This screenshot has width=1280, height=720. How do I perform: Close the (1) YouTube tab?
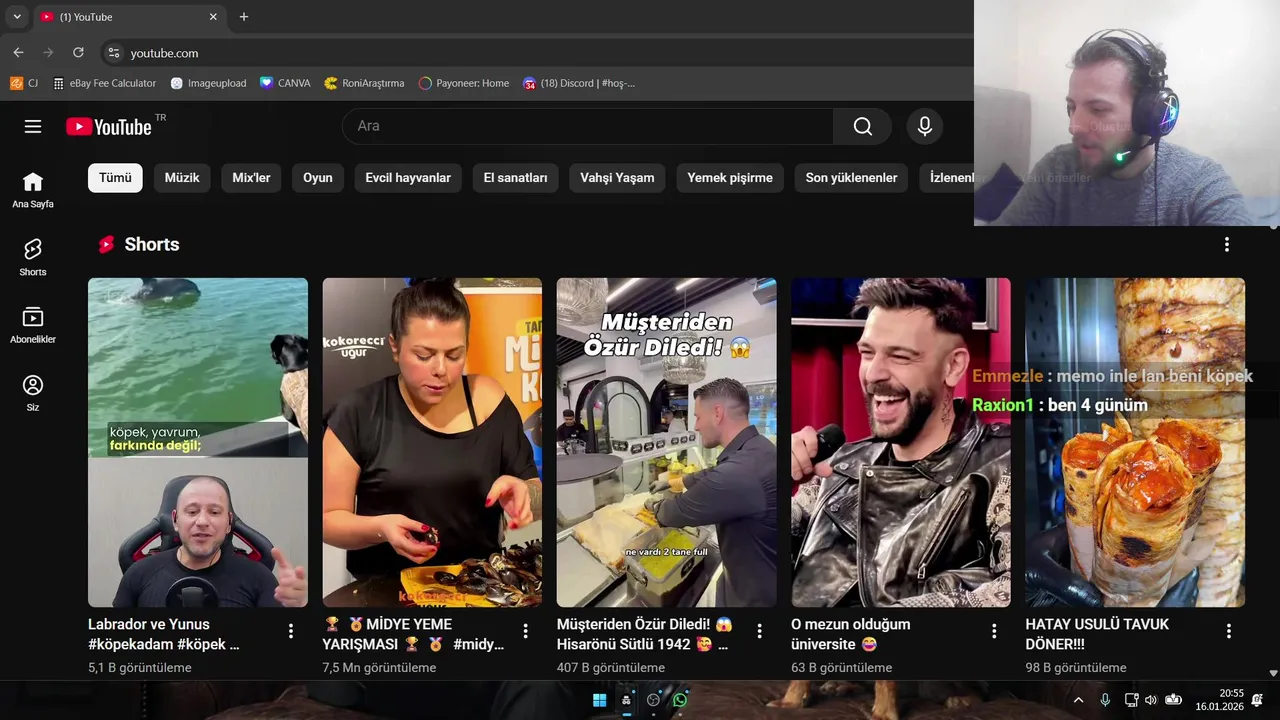pyautogui.click(x=213, y=17)
